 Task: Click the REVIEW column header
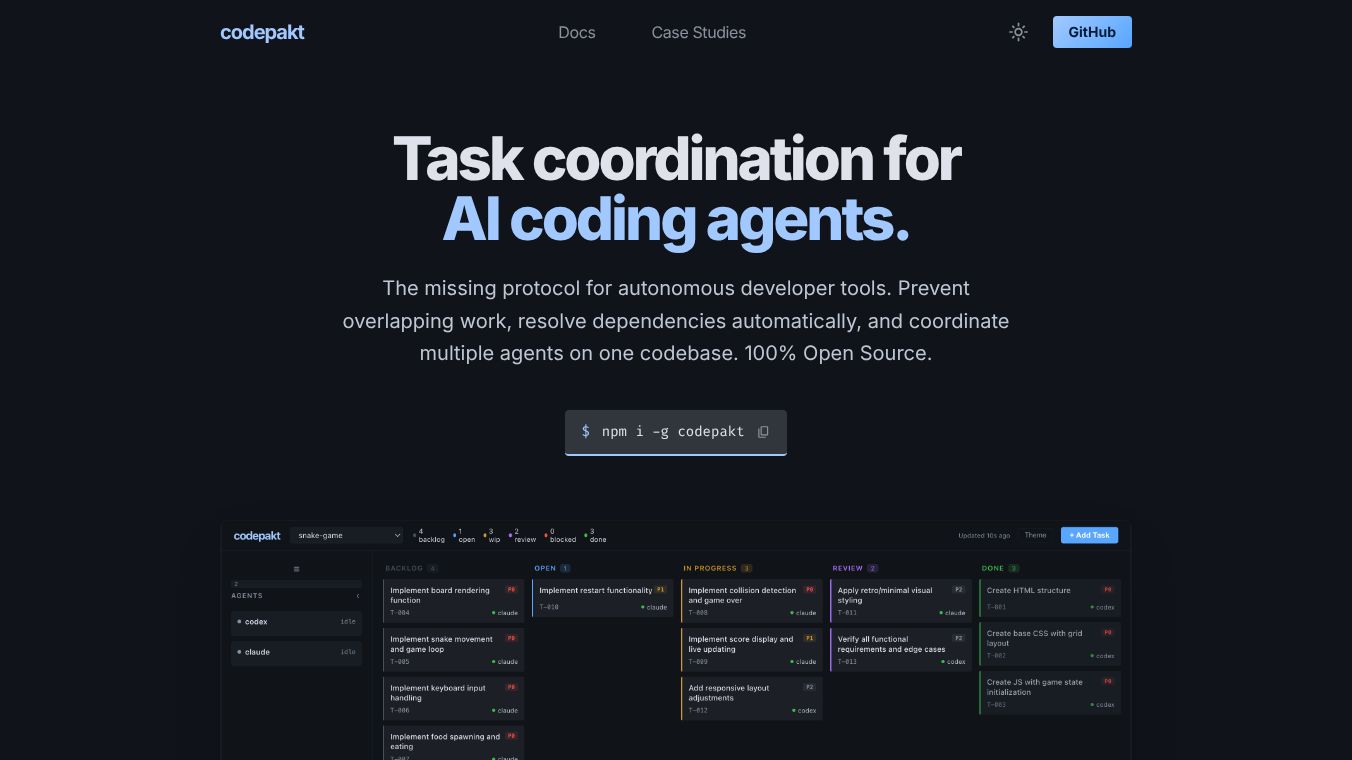point(855,568)
